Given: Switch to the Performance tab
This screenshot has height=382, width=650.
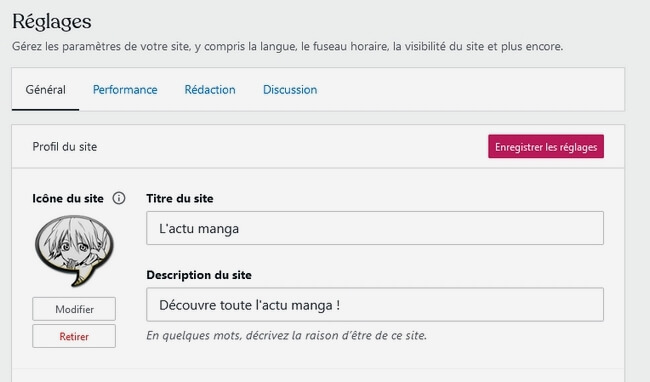Looking at the screenshot, I should (x=125, y=89).
